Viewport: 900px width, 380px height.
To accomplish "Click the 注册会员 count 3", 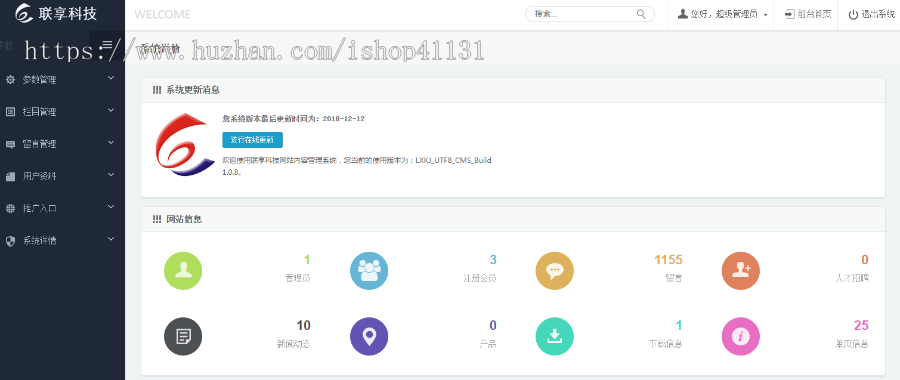I will pyautogui.click(x=492, y=260).
